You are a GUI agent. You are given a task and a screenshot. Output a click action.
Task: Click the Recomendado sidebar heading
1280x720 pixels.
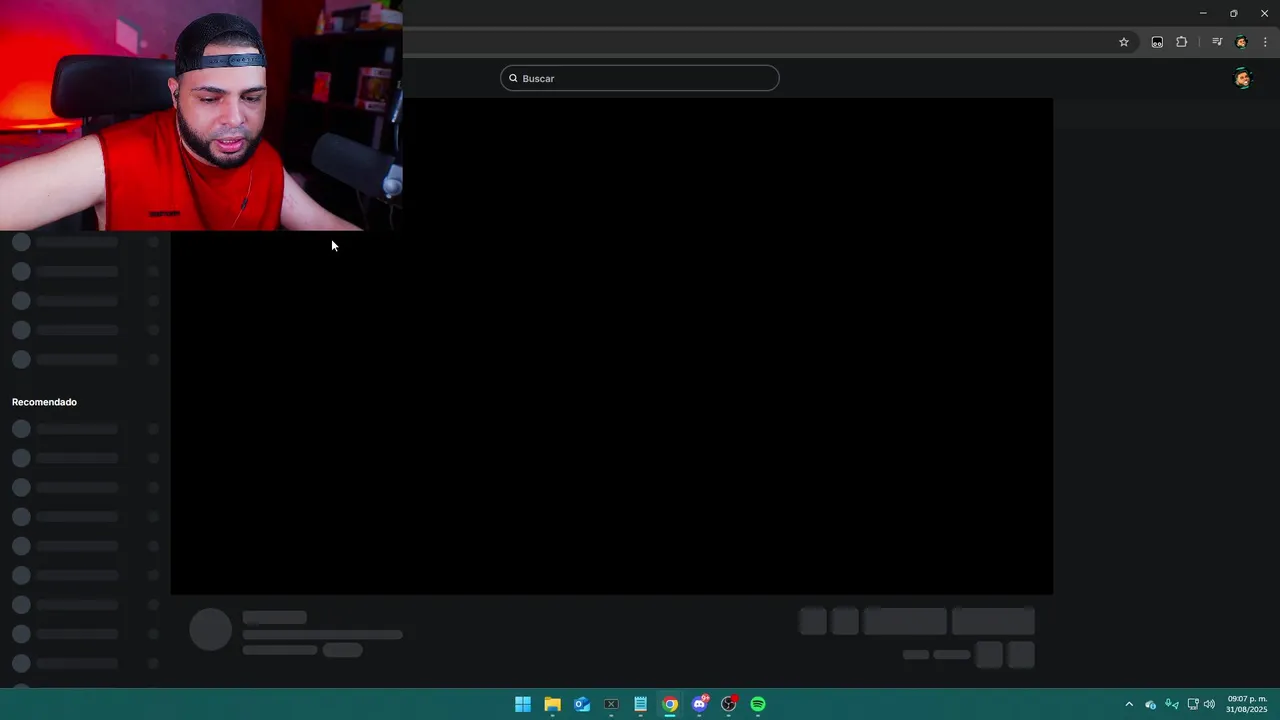point(44,402)
